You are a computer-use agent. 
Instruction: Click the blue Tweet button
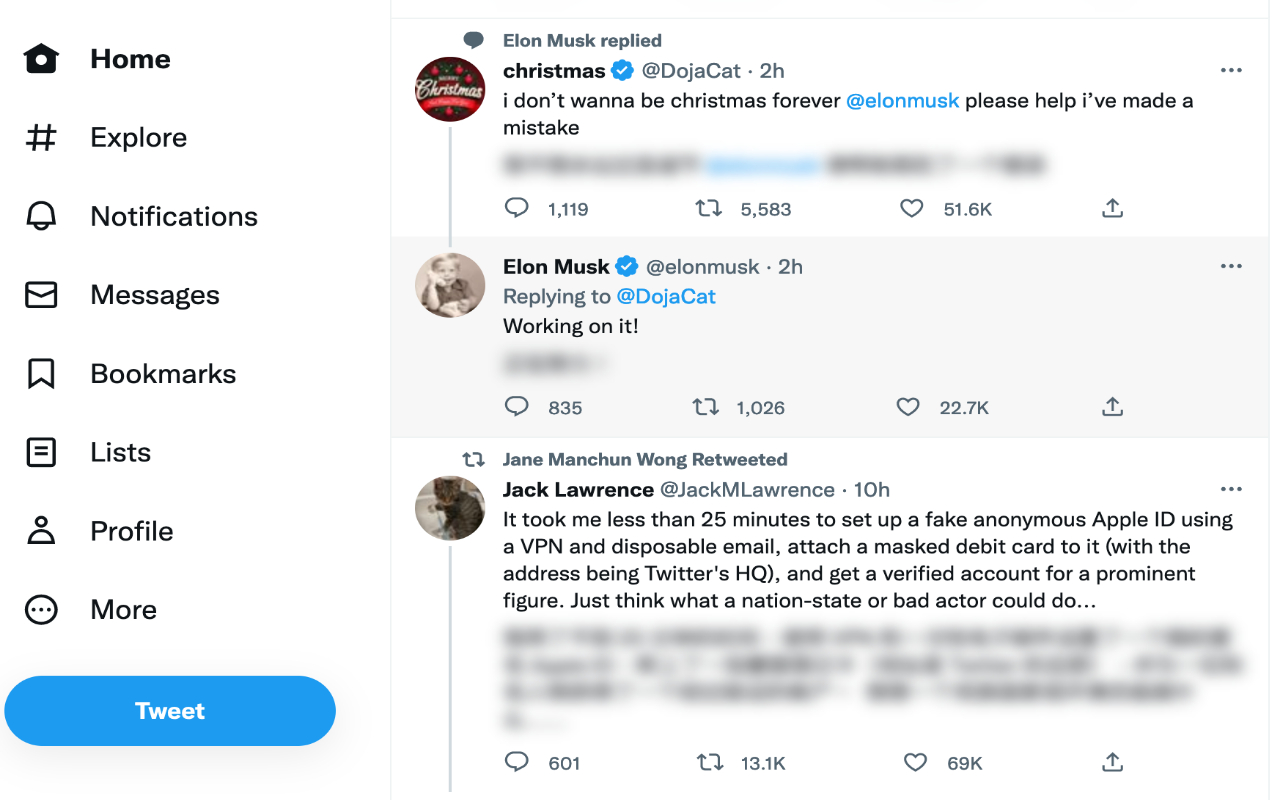pyautogui.click(x=170, y=711)
